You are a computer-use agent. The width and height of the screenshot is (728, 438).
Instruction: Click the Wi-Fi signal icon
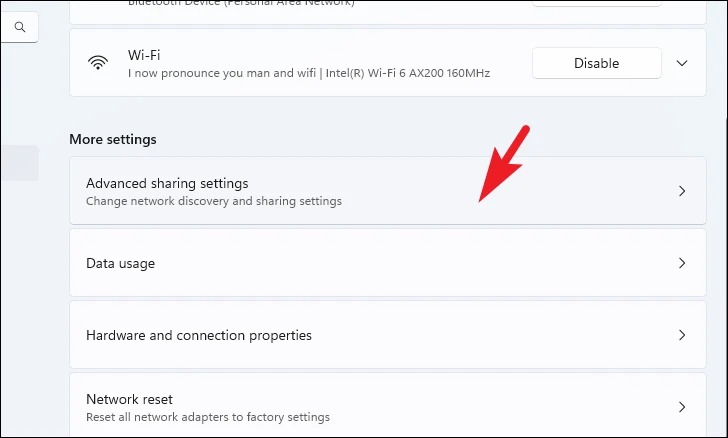(98, 62)
